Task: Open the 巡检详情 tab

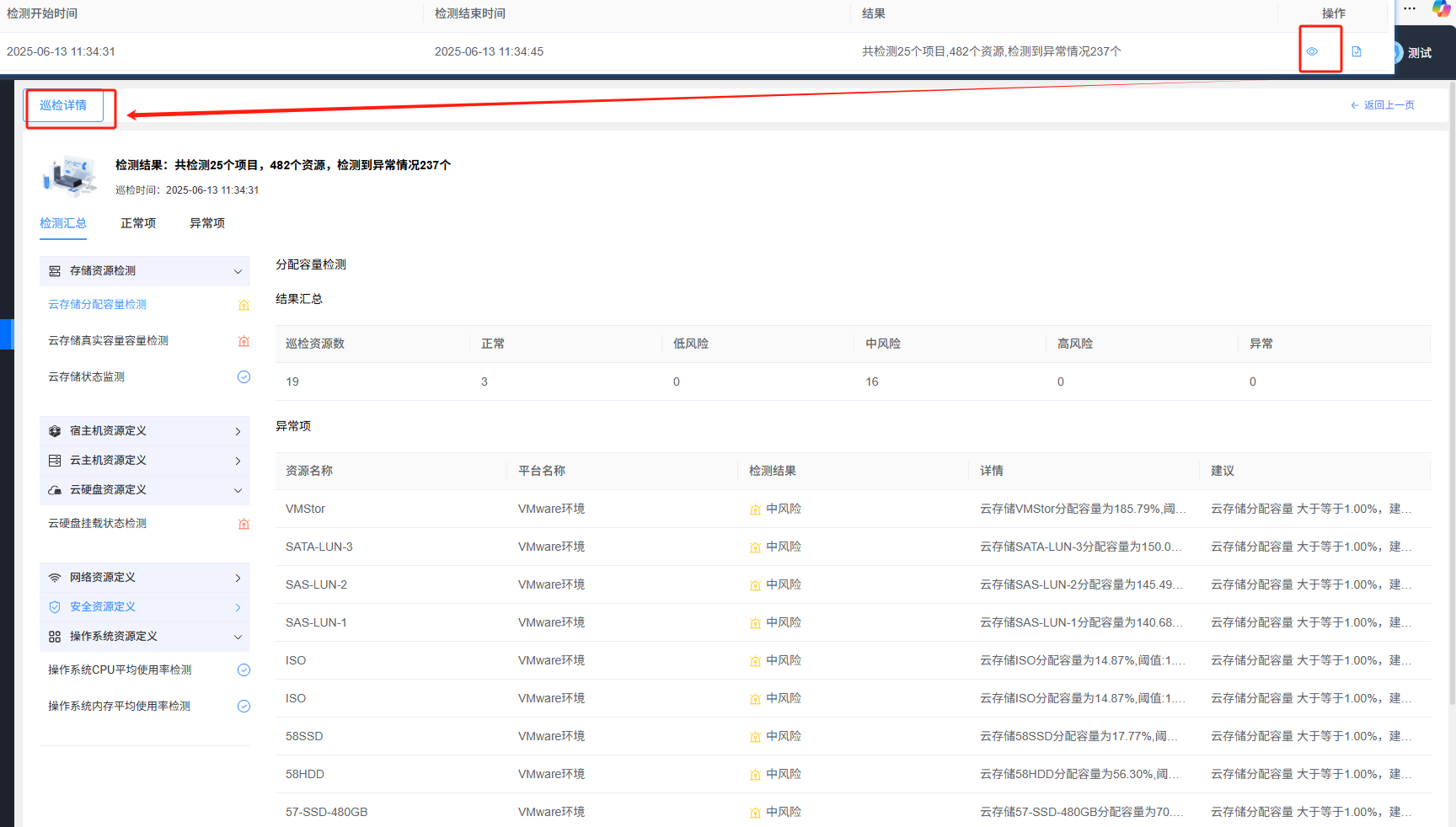Action: tap(63, 105)
